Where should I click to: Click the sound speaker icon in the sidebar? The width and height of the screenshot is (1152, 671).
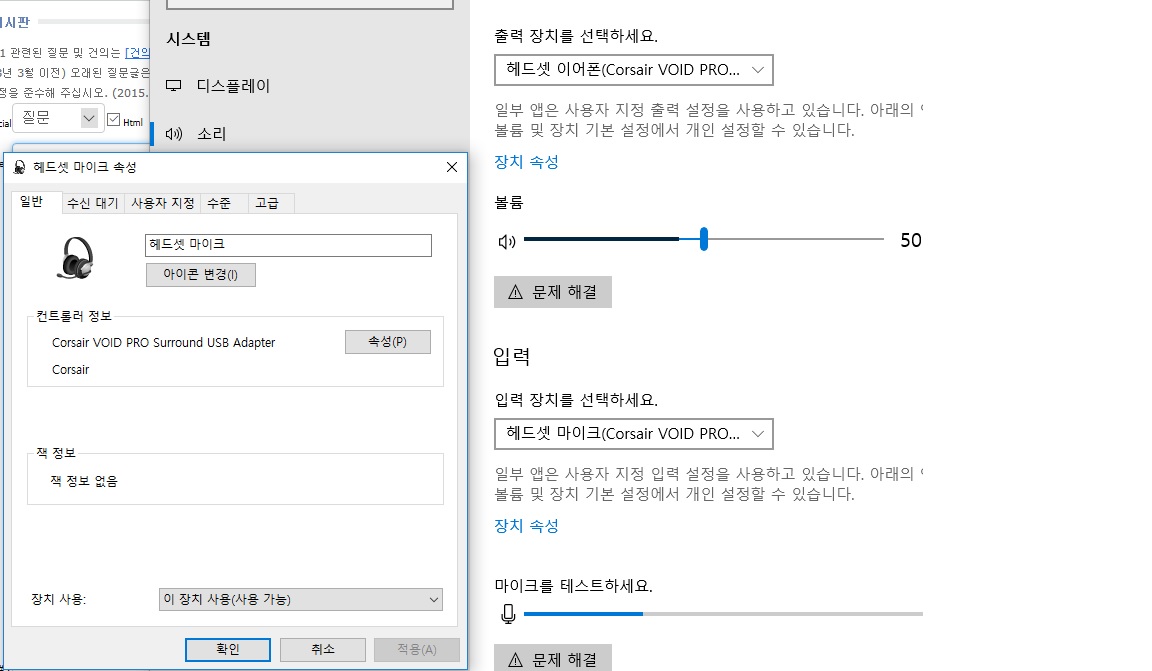[173, 134]
